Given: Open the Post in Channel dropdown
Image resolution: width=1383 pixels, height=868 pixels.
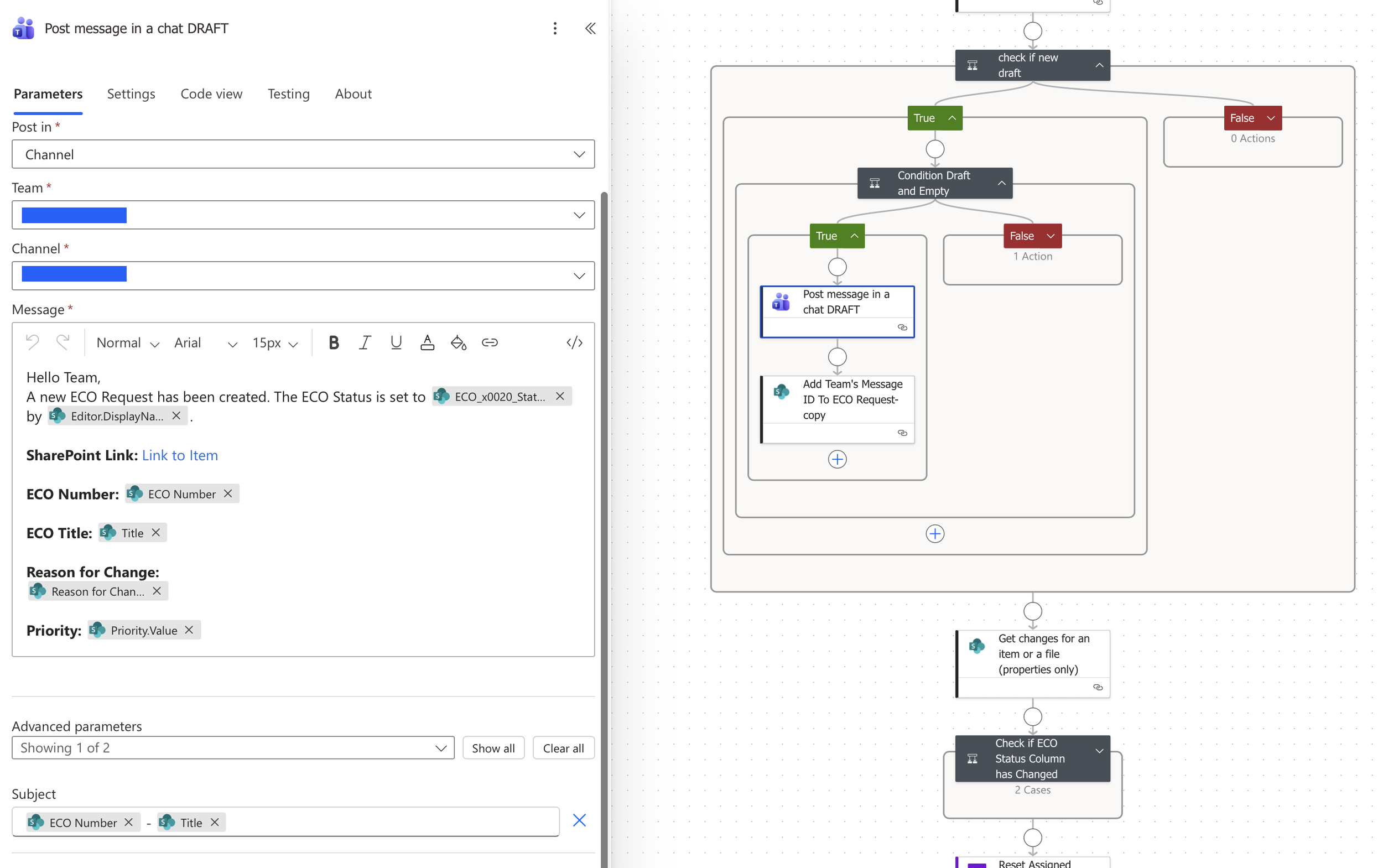Looking at the screenshot, I should pyautogui.click(x=303, y=154).
